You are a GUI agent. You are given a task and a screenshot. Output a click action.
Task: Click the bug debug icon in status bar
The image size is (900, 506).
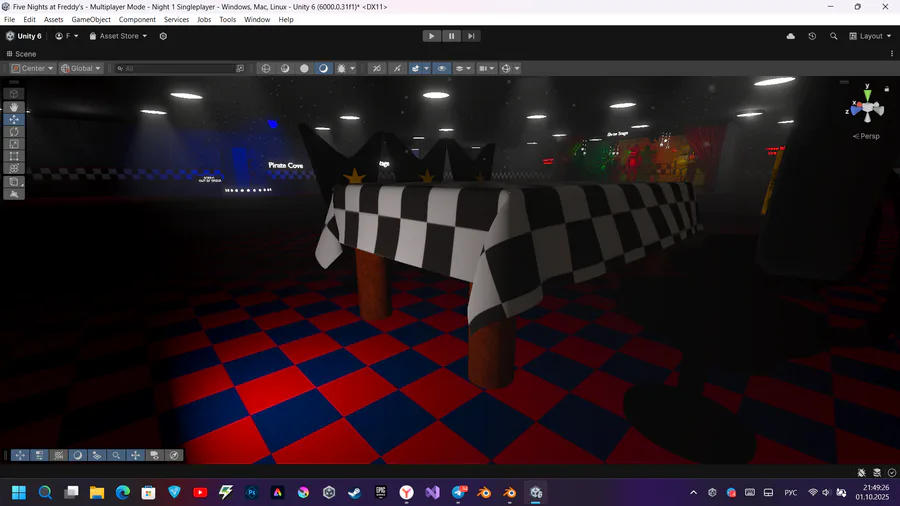coord(862,473)
